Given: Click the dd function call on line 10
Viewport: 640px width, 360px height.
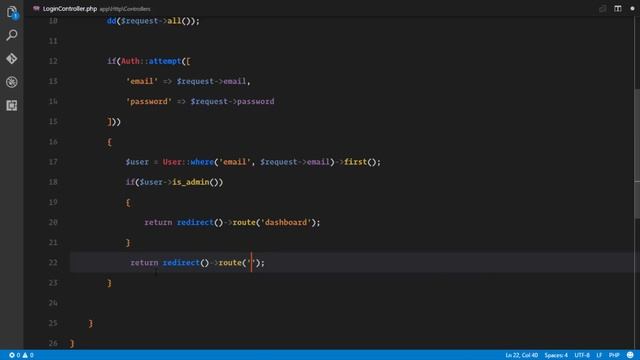Looking at the screenshot, I should 111,21.
